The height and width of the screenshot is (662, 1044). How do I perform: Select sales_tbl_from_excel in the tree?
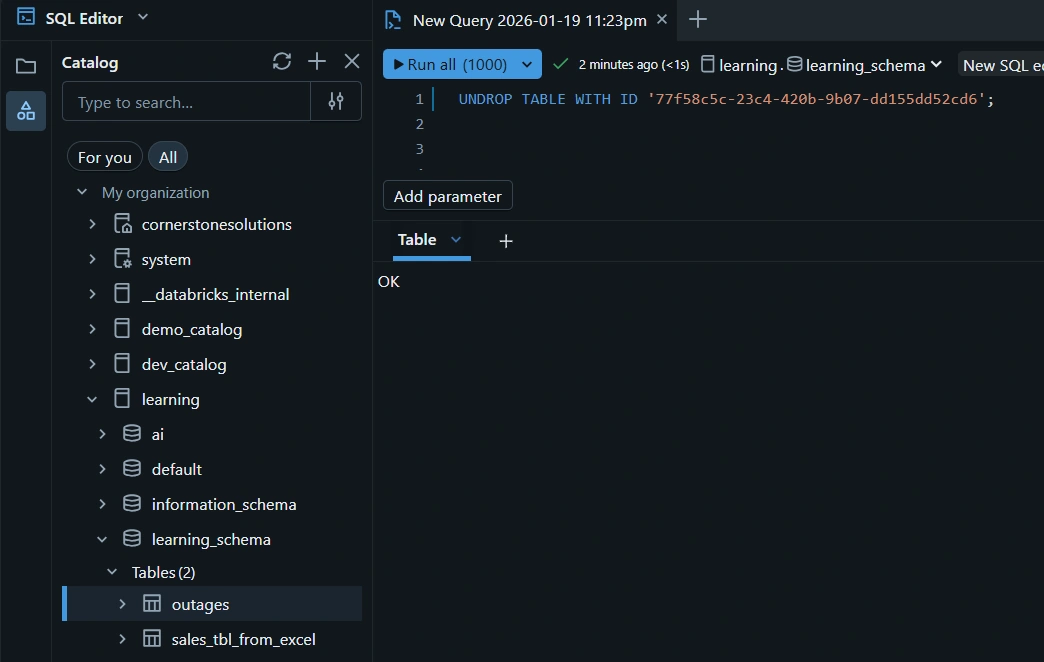tap(244, 639)
